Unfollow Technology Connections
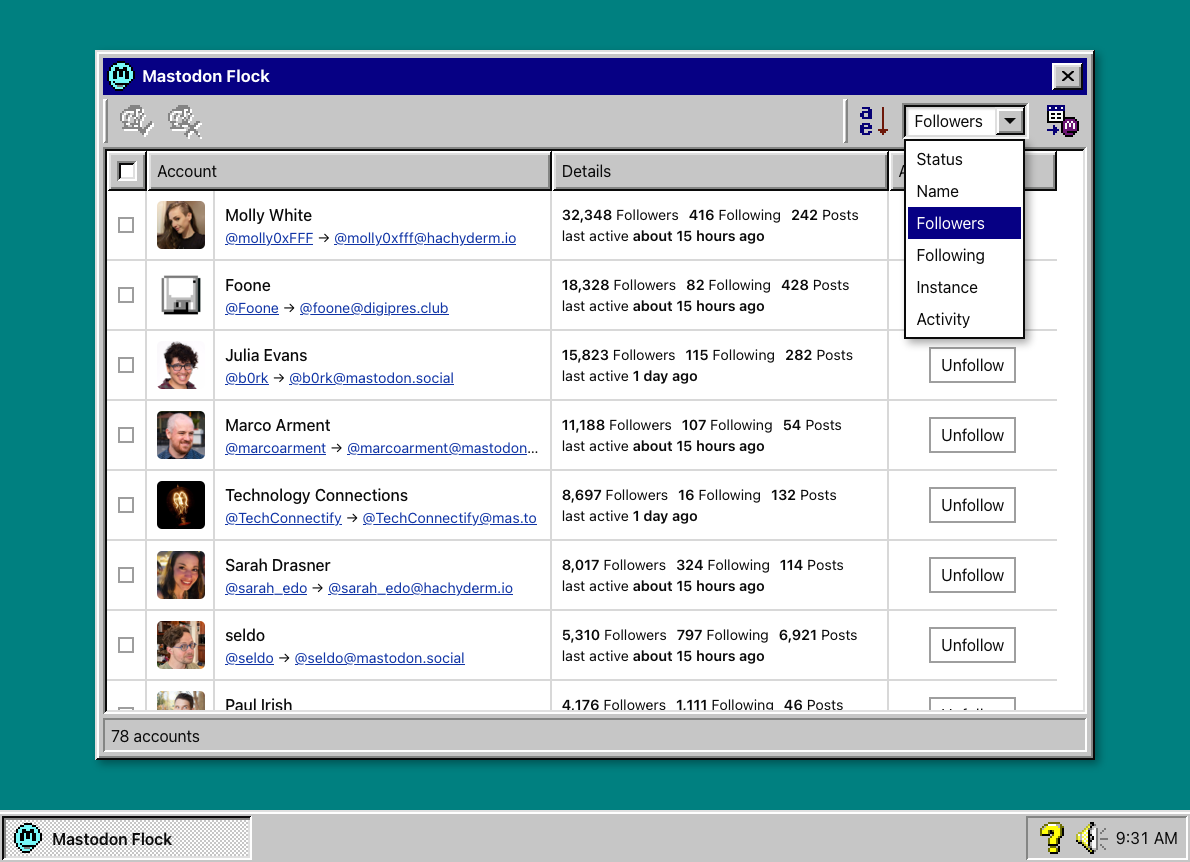The height and width of the screenshot is (862, 1190). pyautogui.click(x=972, y=505)
